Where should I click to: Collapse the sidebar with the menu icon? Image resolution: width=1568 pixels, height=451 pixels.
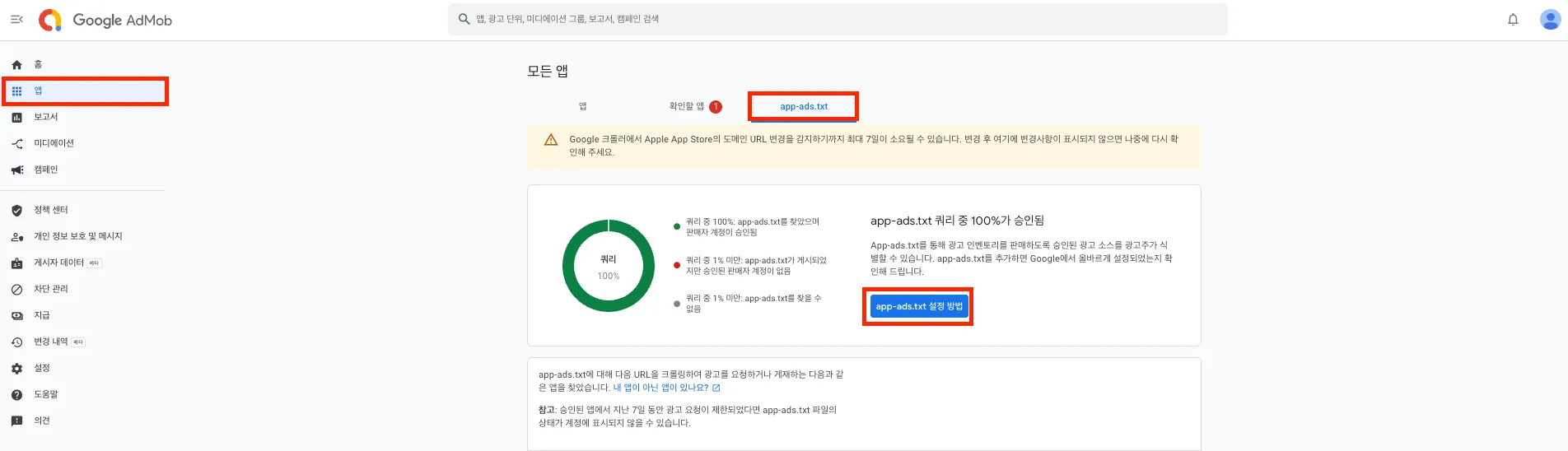16,19
